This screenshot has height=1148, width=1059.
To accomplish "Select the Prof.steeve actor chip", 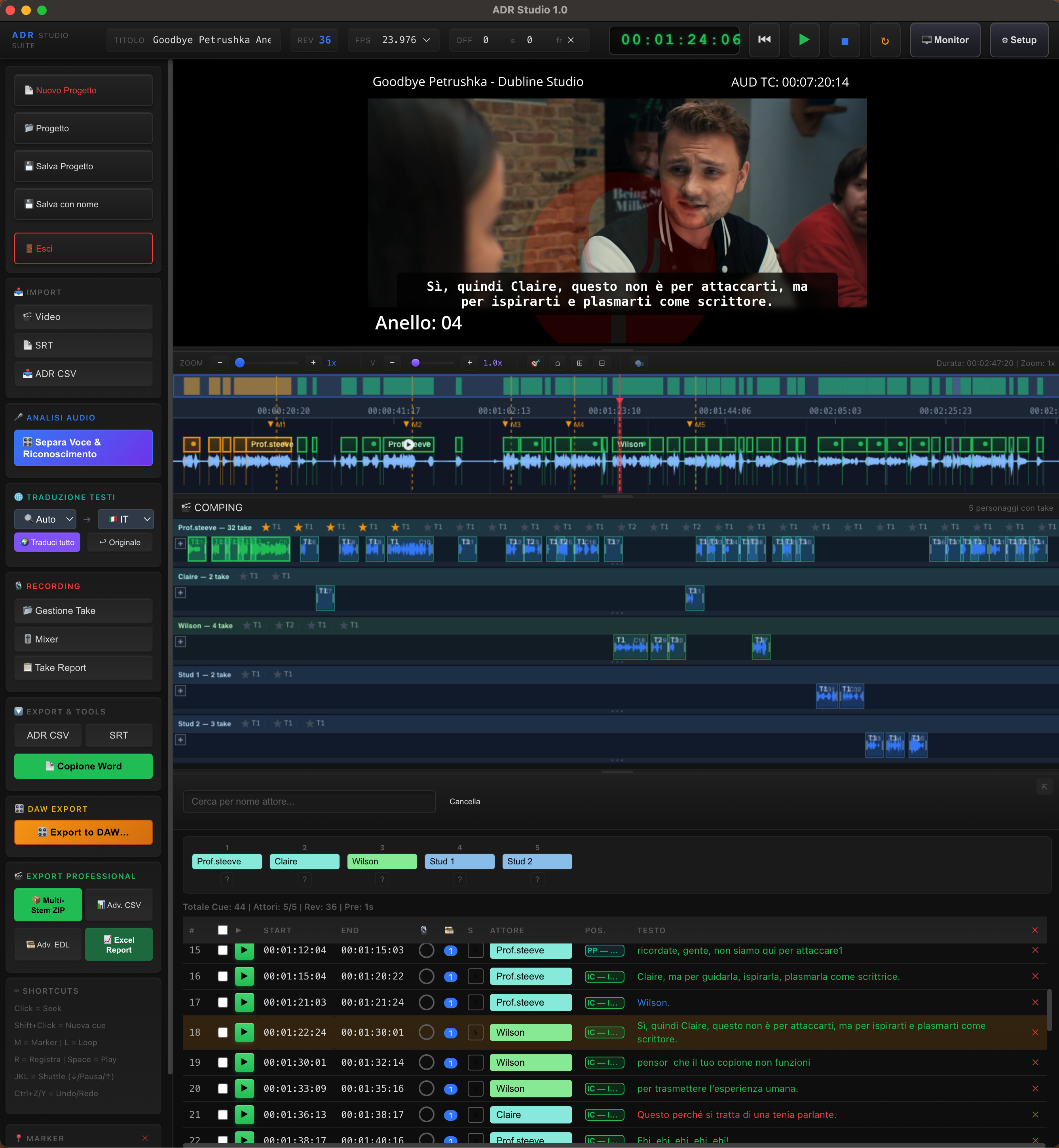I will click(227, 862).
